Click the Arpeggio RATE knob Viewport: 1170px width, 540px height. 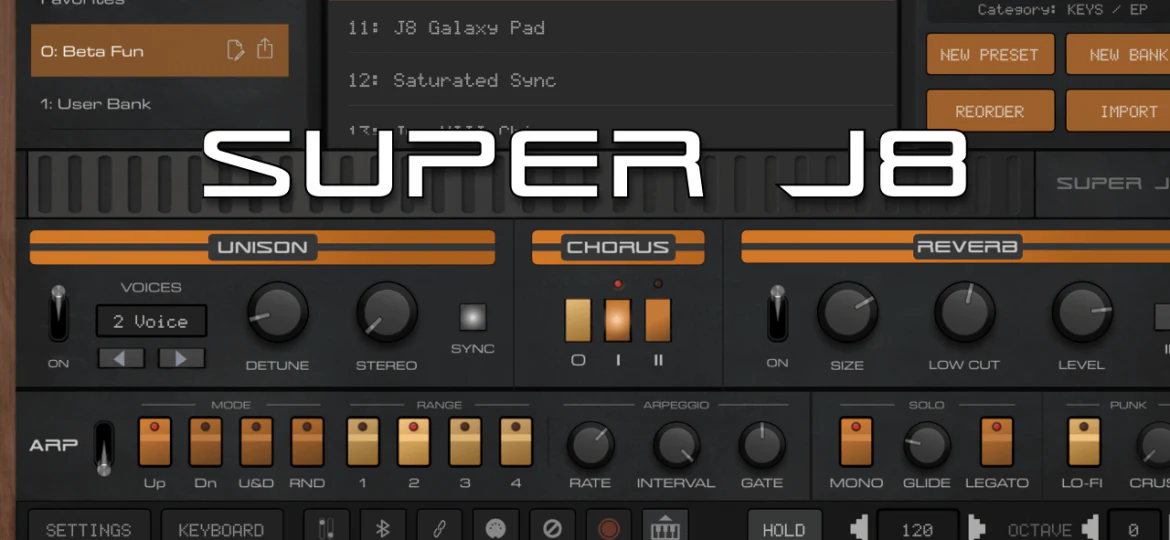pyautogui.click(x=591, y=445)
